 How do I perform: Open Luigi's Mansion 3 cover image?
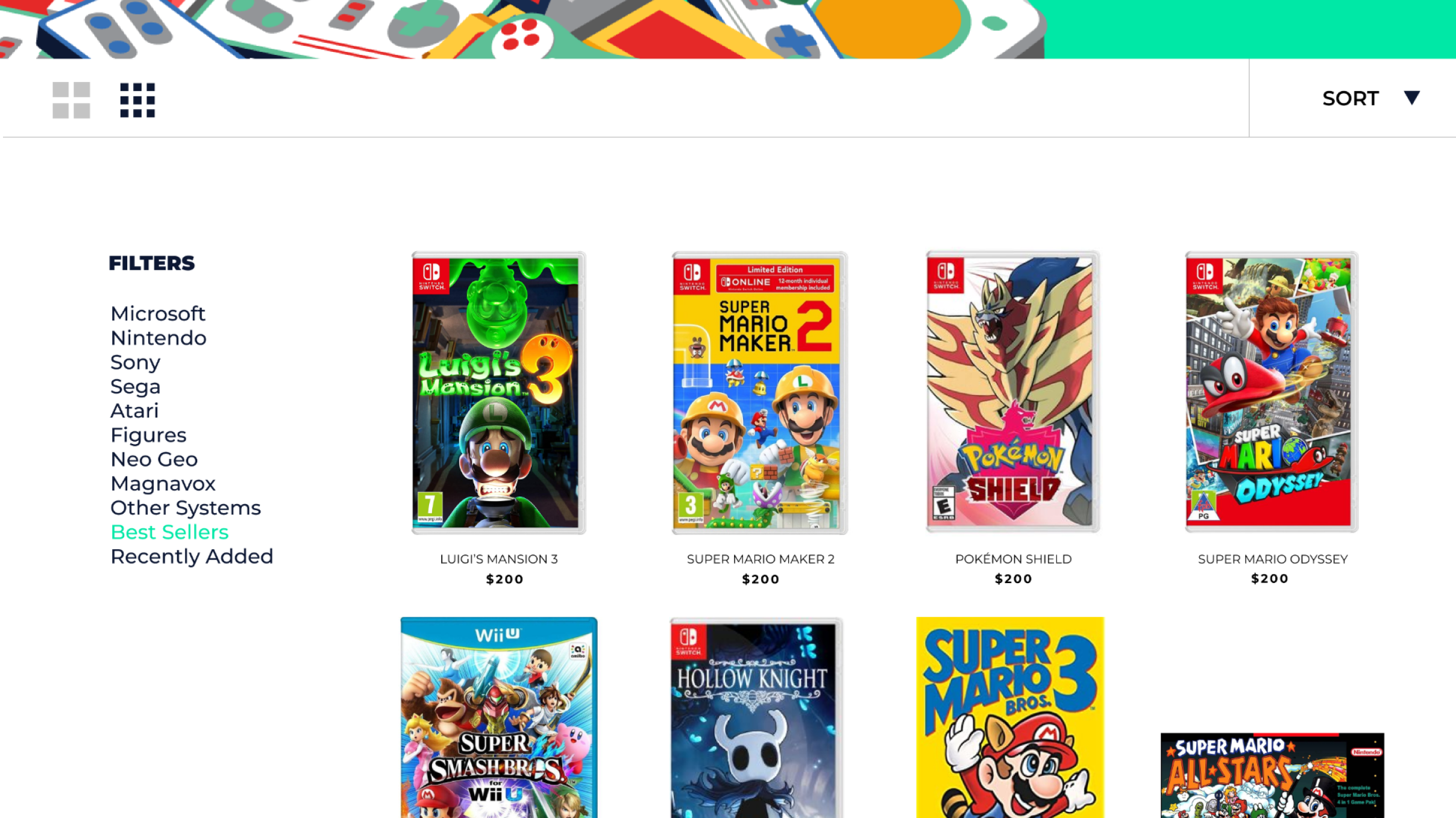[x=498, y=393]
